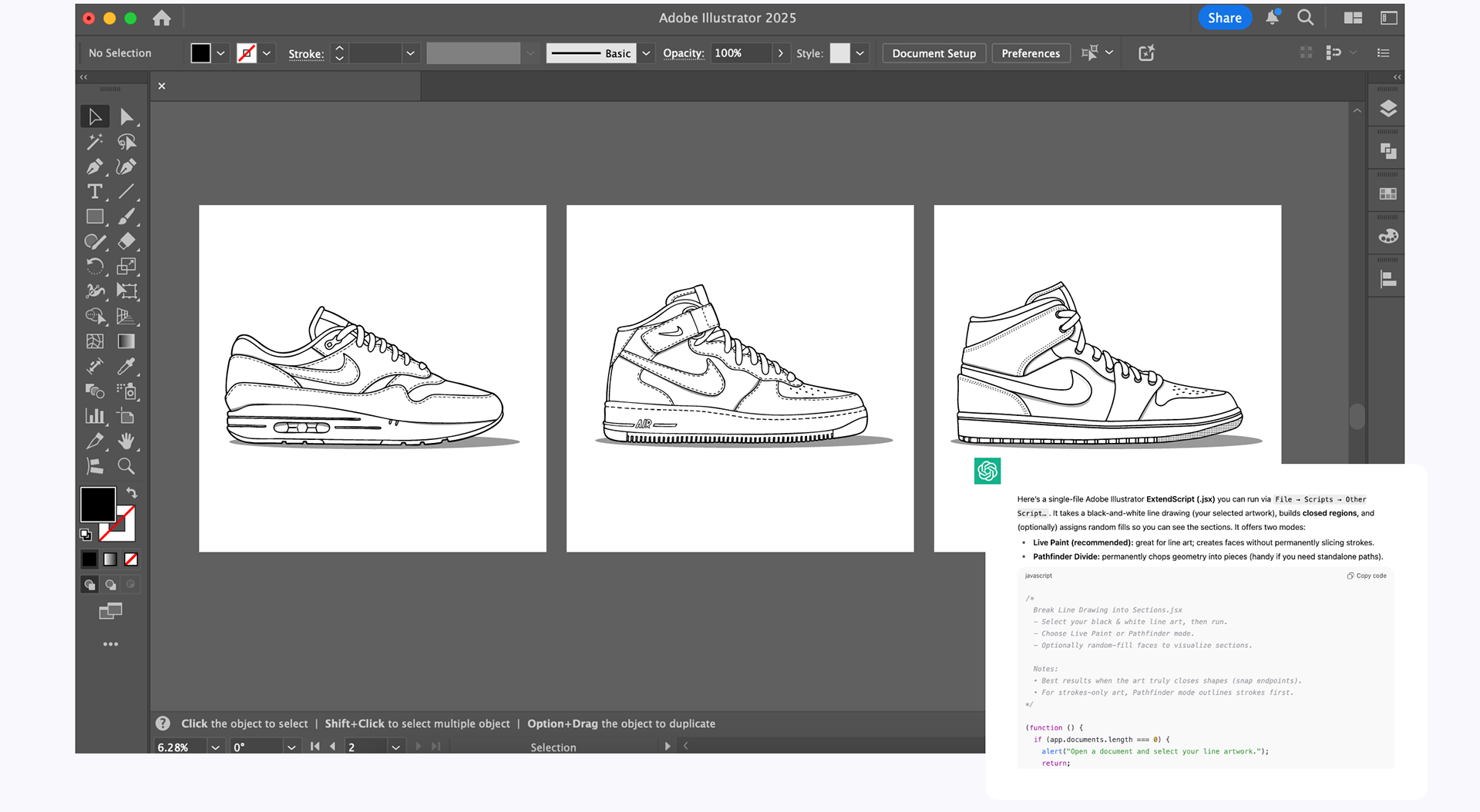Select the Curvature tool

coord(126,166)
